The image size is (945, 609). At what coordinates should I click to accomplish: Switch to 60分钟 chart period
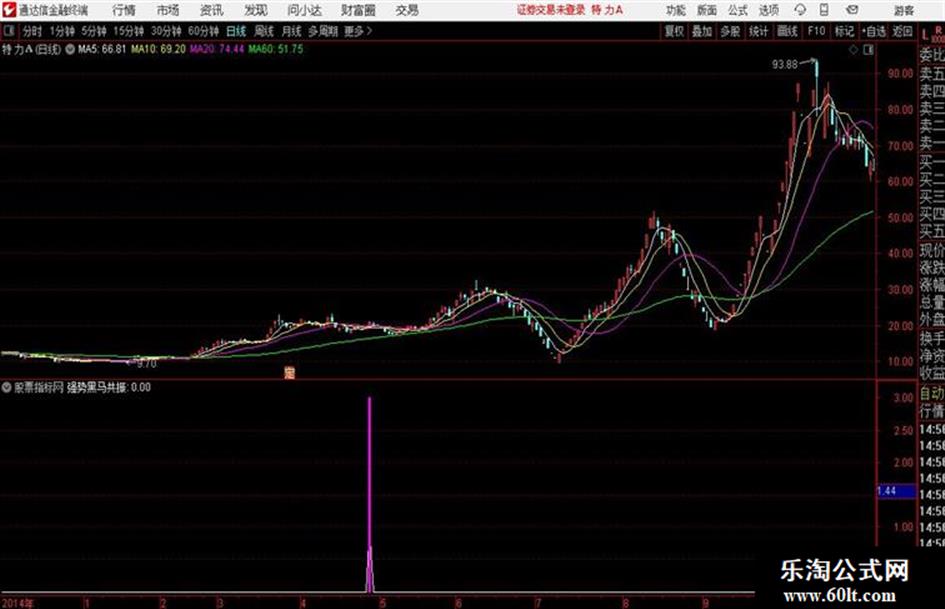tap(204, 31)
